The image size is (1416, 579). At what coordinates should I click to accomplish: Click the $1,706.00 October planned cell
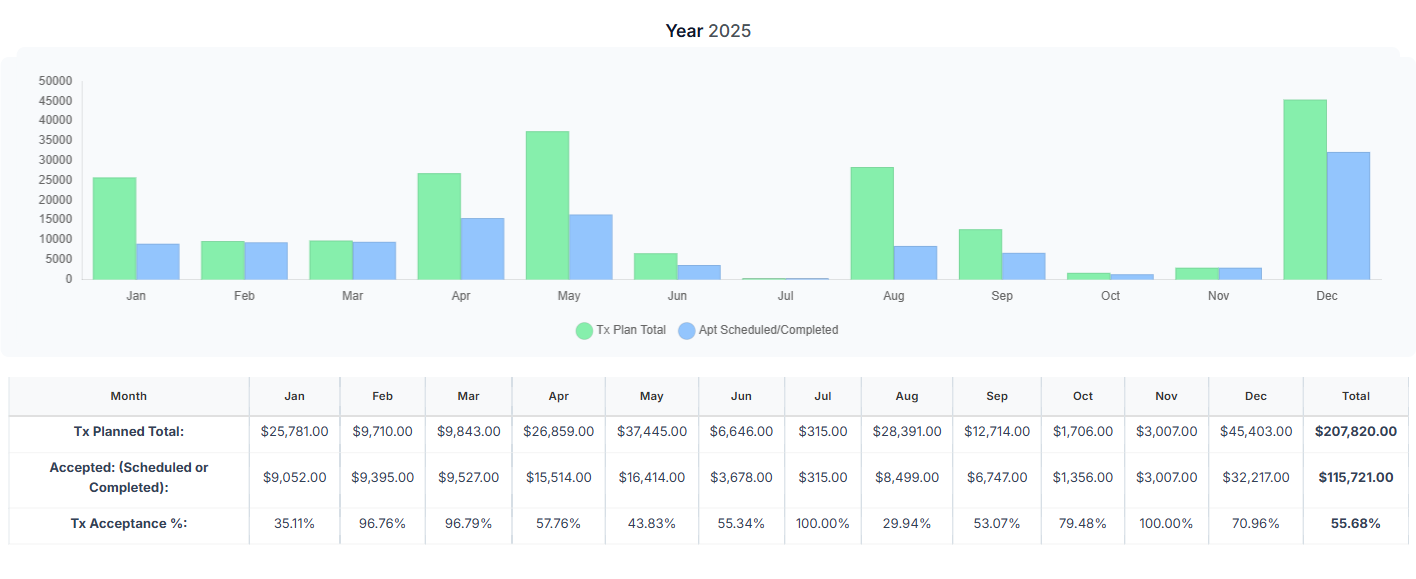click(1083, 432)
